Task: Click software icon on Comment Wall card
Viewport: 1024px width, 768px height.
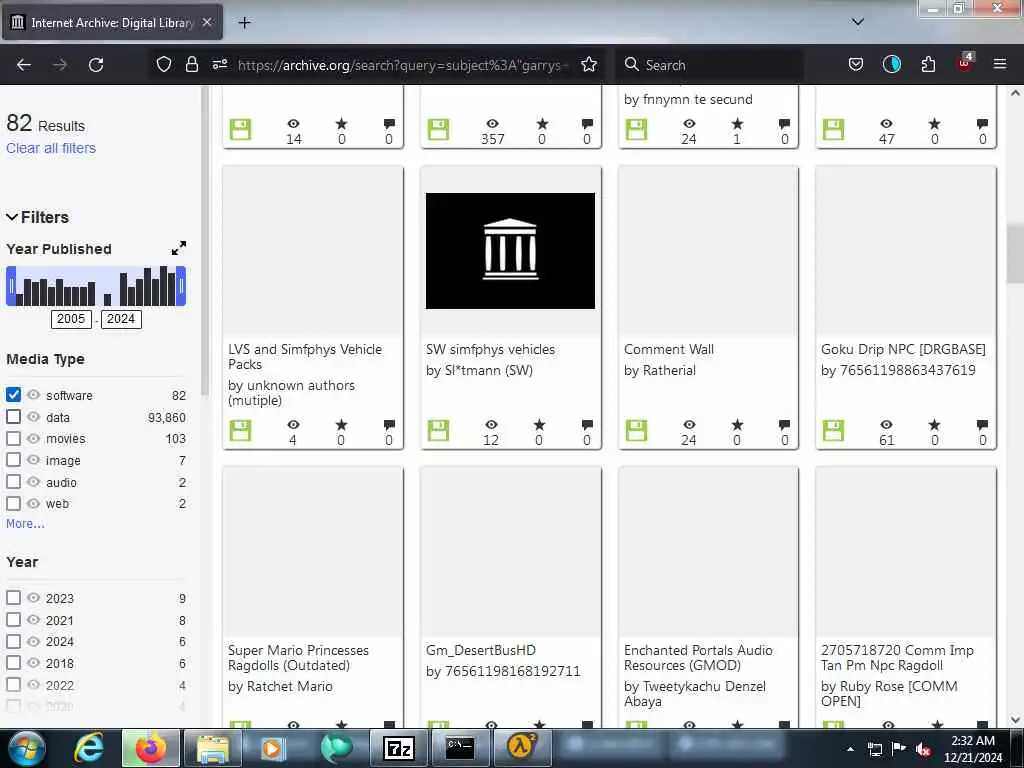Action: point(636,430)
